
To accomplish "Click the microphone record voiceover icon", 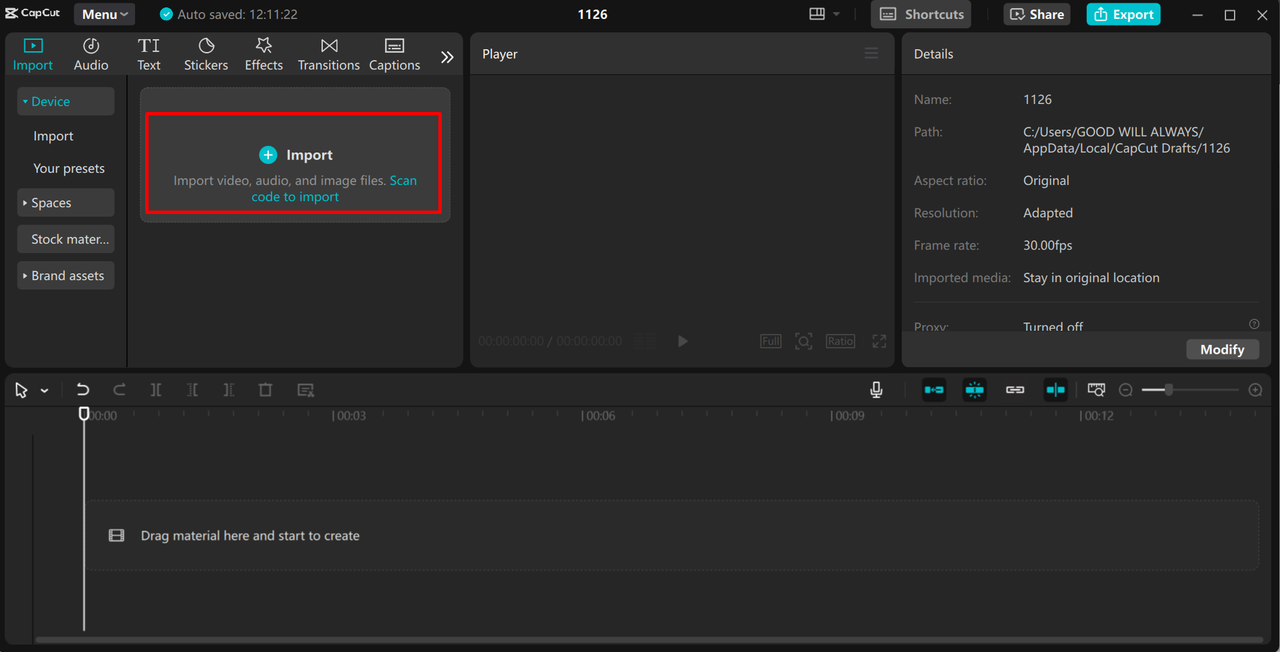I will coord(876,390).
